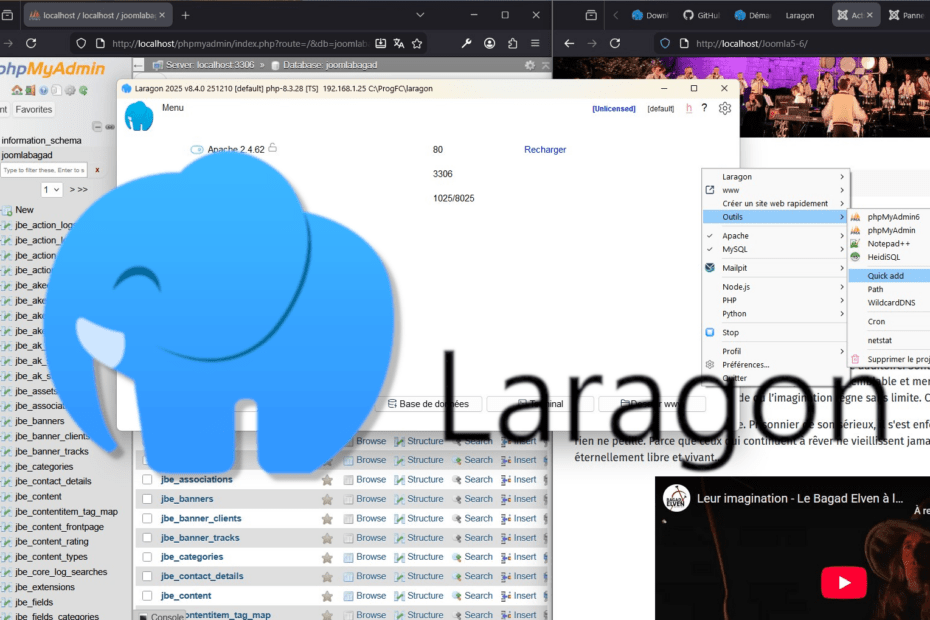The height and width of the screenshot is (620, 930).
Task: Choose Préférences... from the Laragon menu
Action: 745,365
